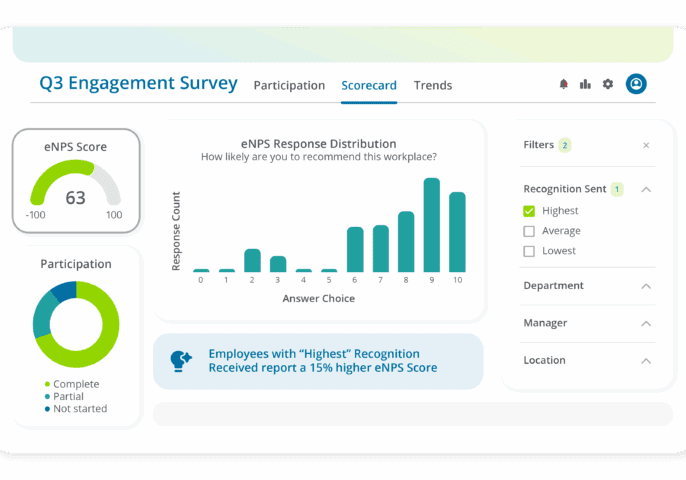Viewport: 686px width, 480px height.
Task: Select the eNPS Score card
Action: coord(76,180)
